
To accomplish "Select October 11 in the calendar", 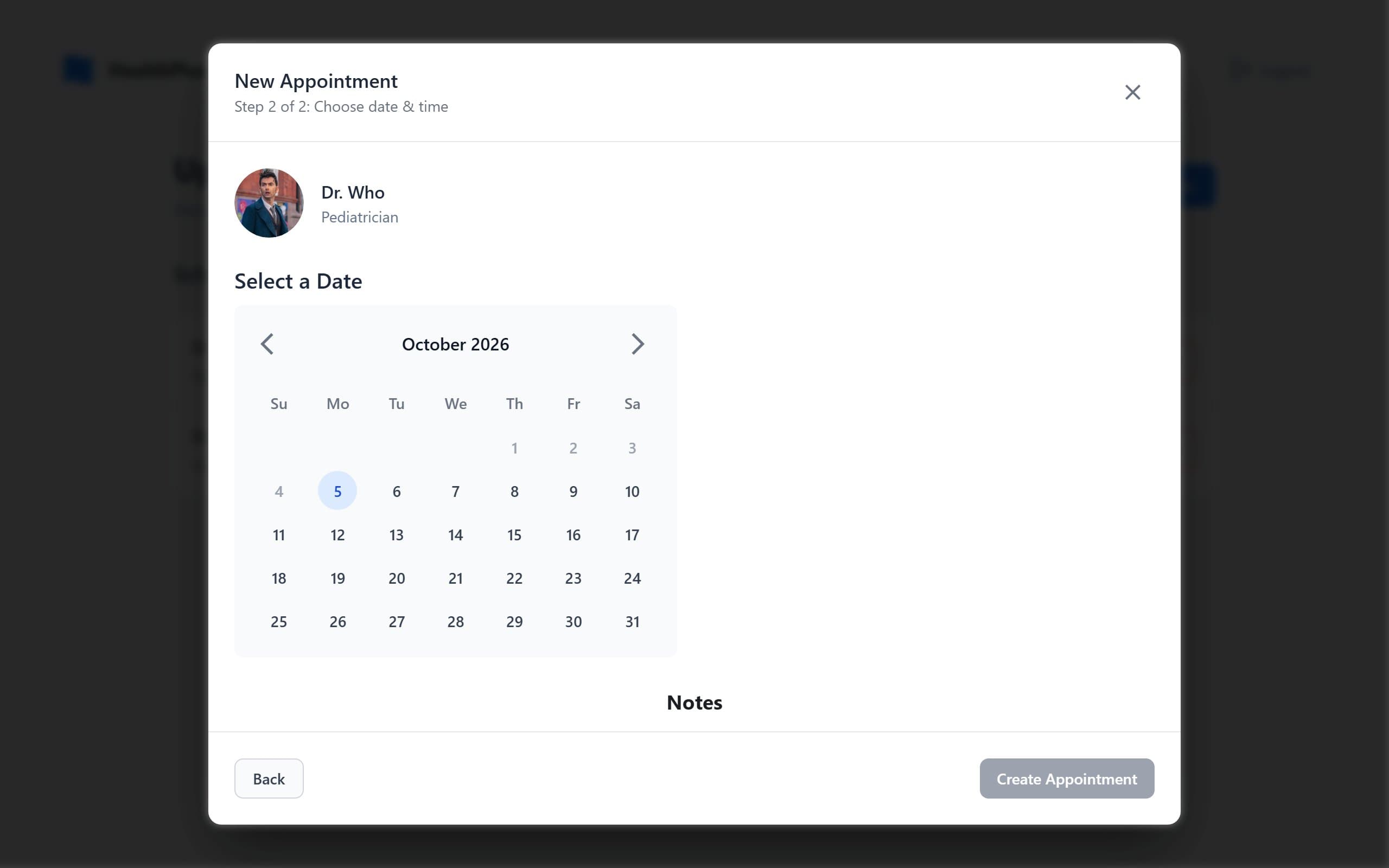I will (x=279, y=534).
